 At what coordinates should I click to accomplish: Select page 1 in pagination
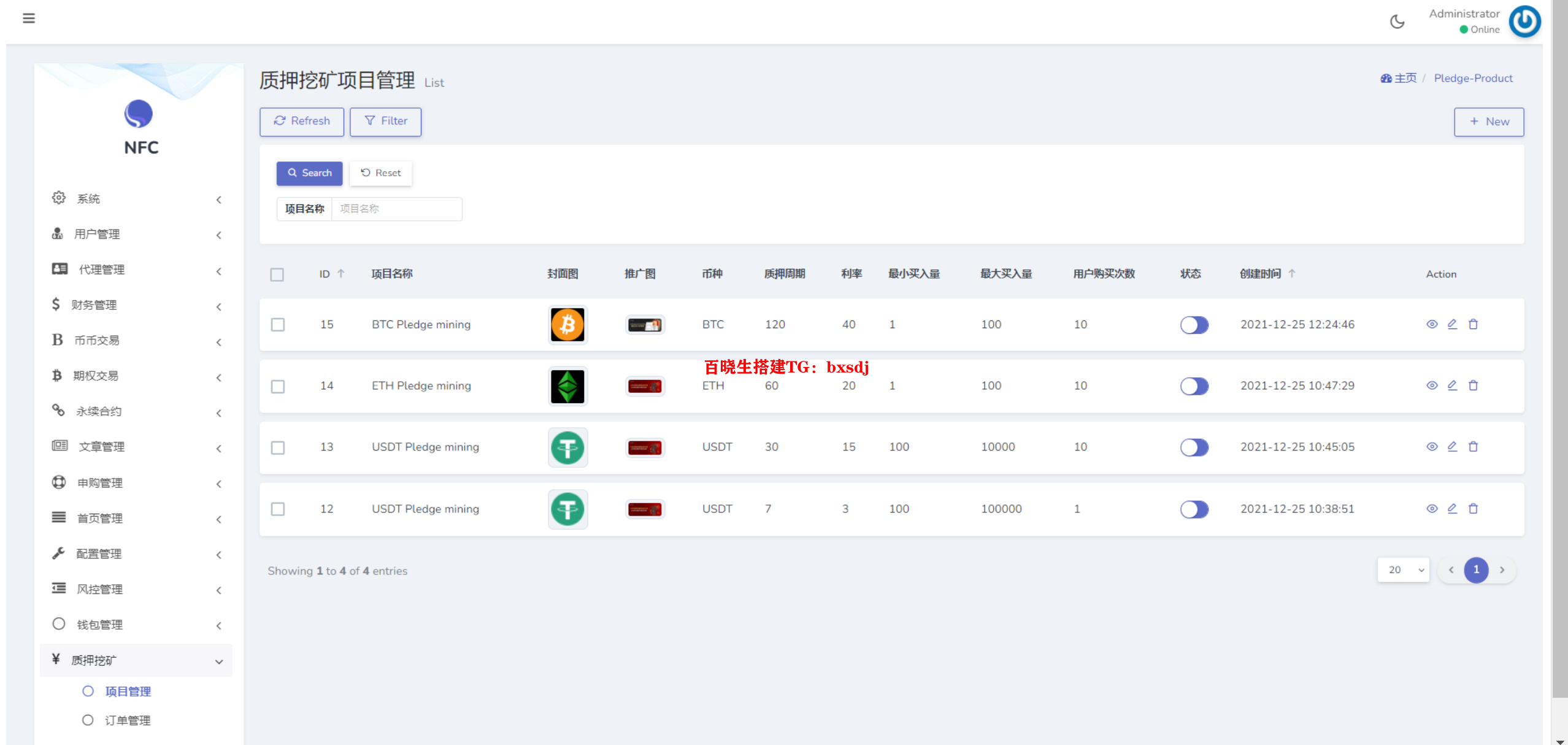[1476, 570]
